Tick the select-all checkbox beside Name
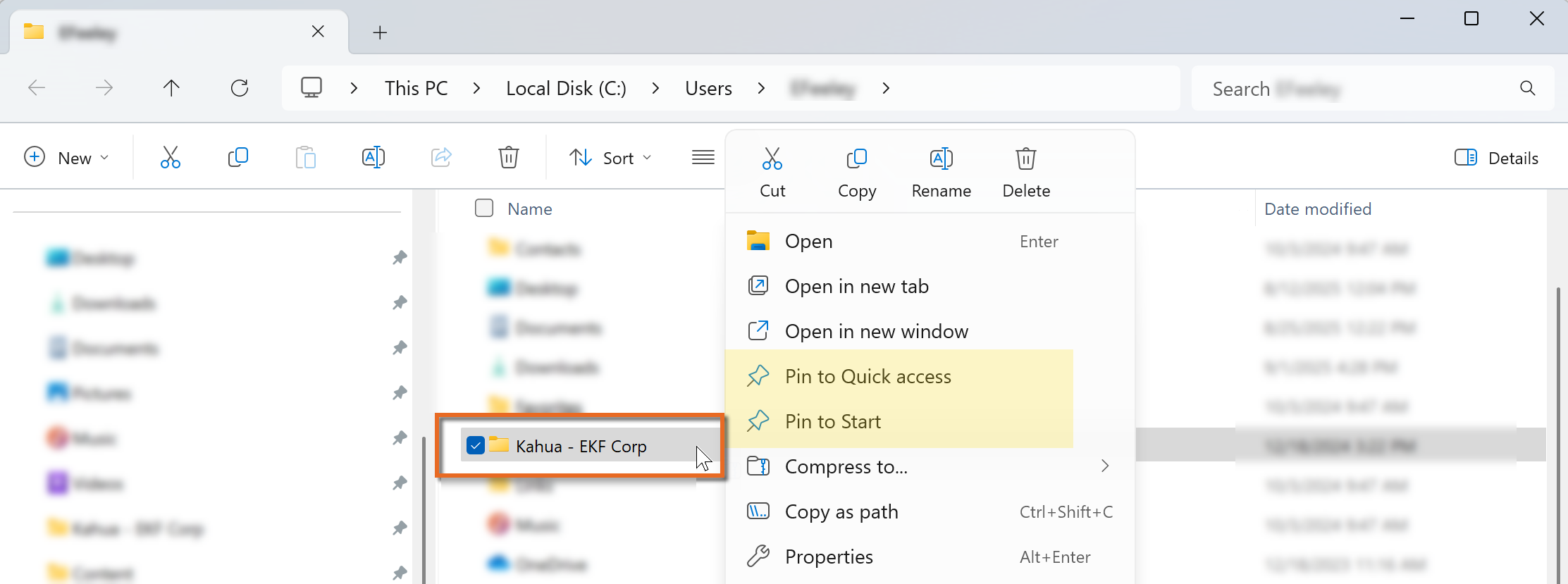The height and width of the screenshot is (584, 1568). 484,209
